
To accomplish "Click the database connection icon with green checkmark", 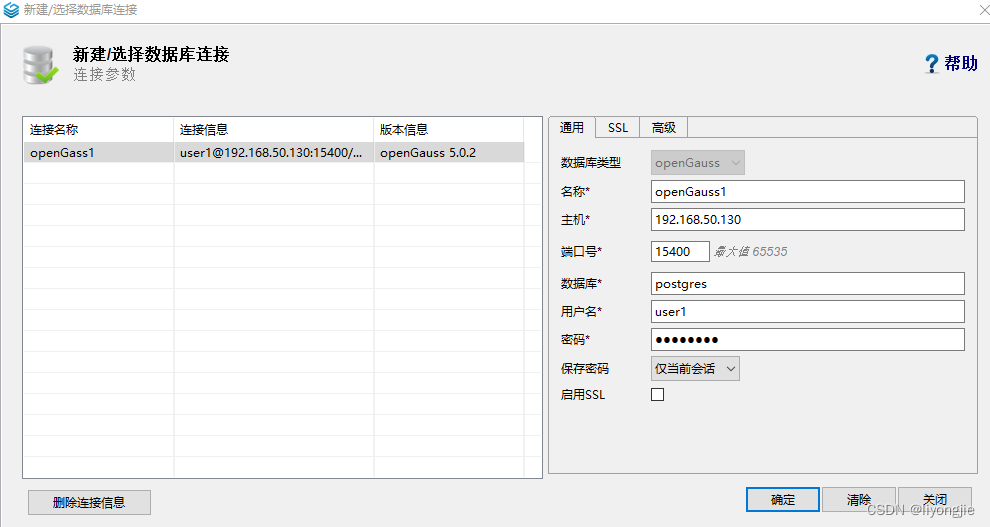I will pyautogui.click(x=40, y=64).
